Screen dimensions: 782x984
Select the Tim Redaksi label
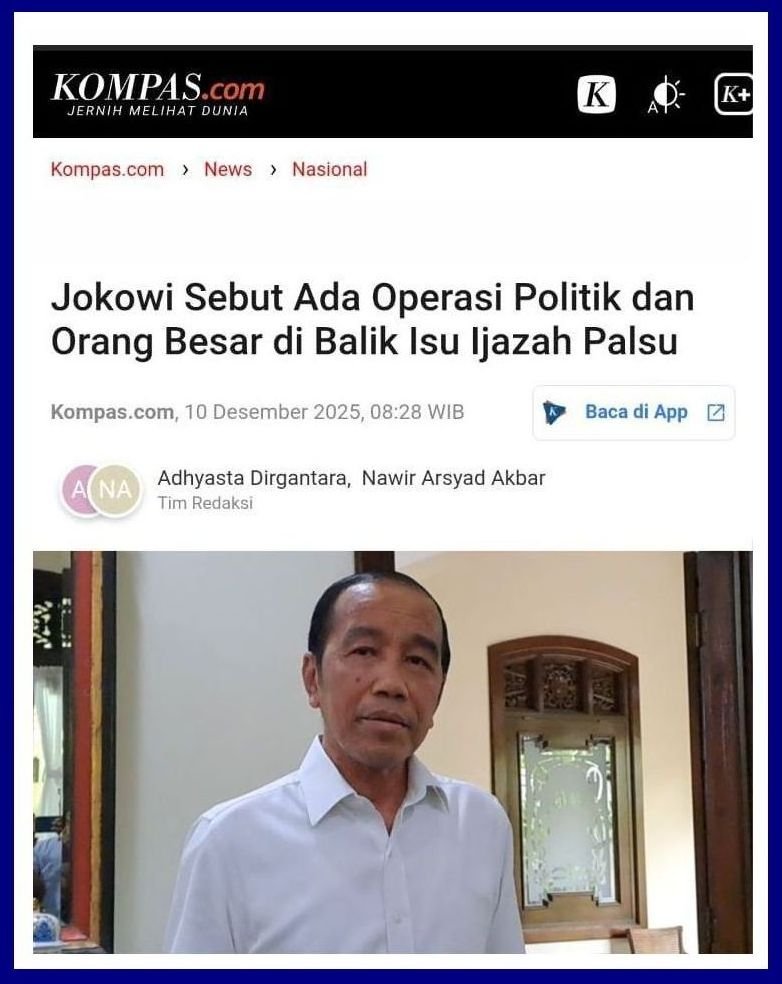(205, 503)
